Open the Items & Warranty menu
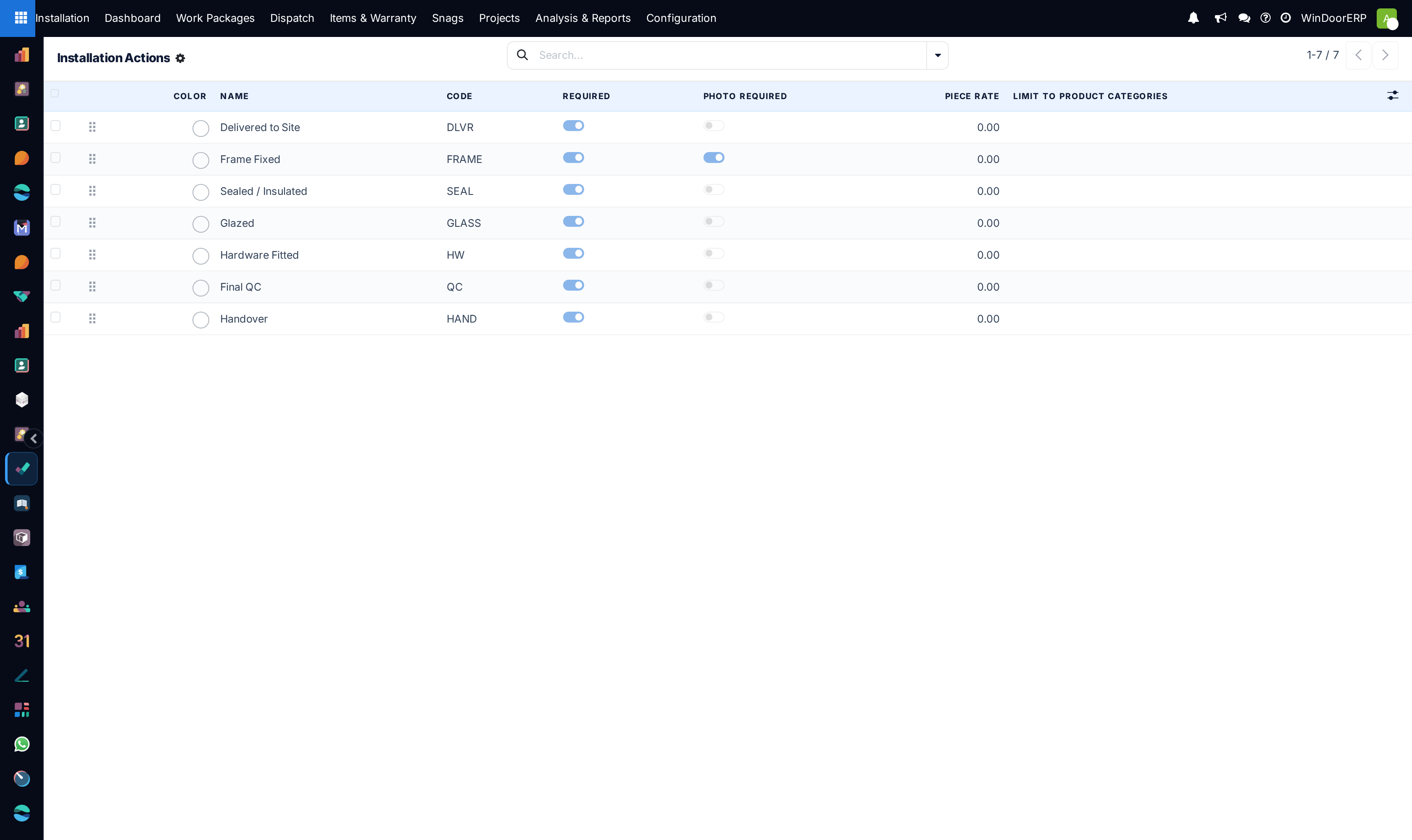 point(373,18)
